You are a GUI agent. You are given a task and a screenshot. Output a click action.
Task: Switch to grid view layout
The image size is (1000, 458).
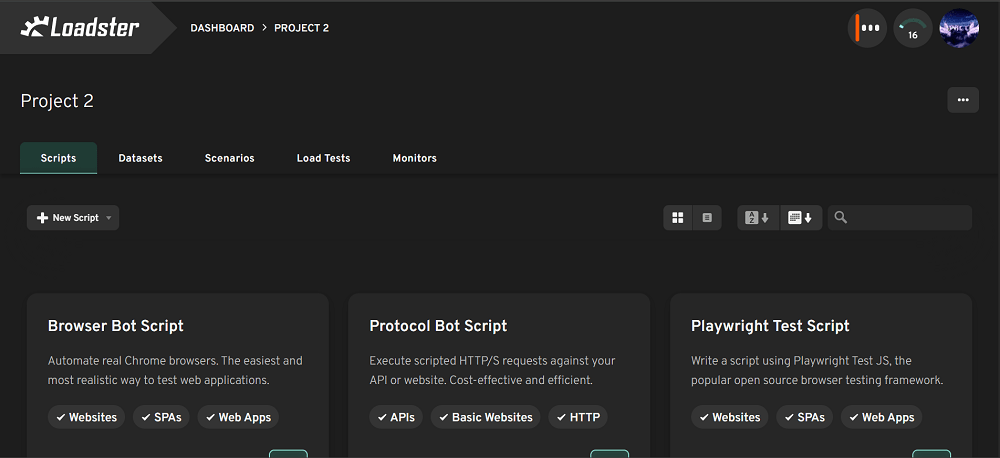pos(678,218)
